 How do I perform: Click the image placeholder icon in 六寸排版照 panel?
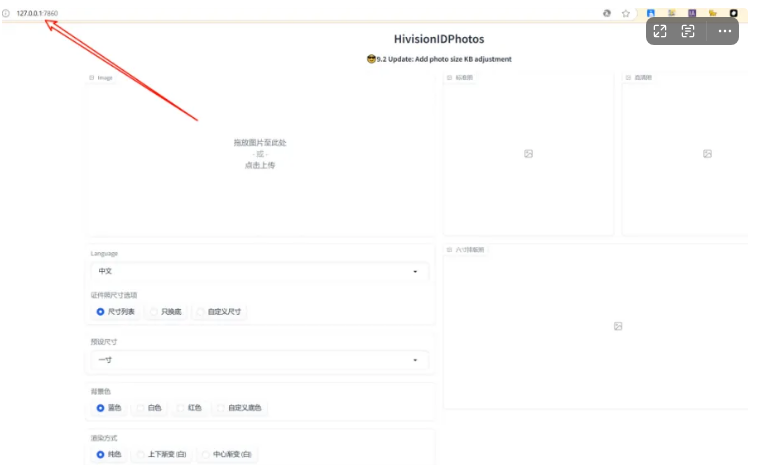point(618,326)
